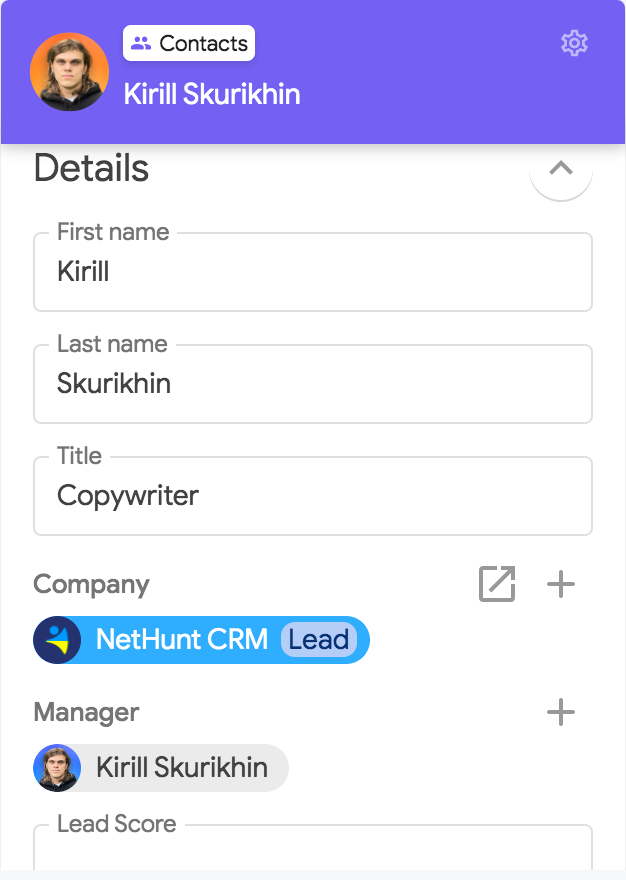The height and width of the screenshot is (880, 626).
Task: Click the Kirill Skurikhin header name
Action: [x=212, y=94]
